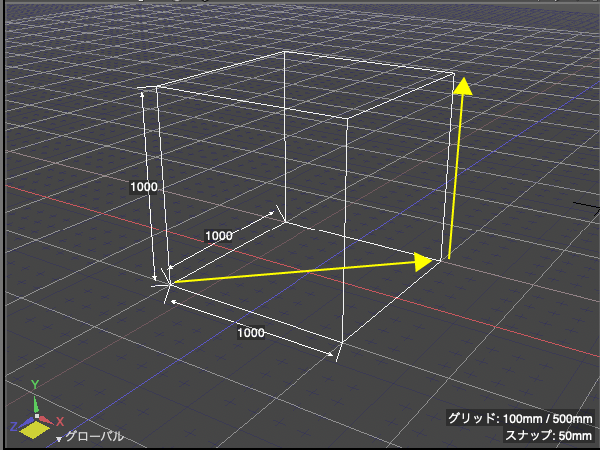
Task: Click the Y axis label on gizmo
Action: click(x=35, y=385)
